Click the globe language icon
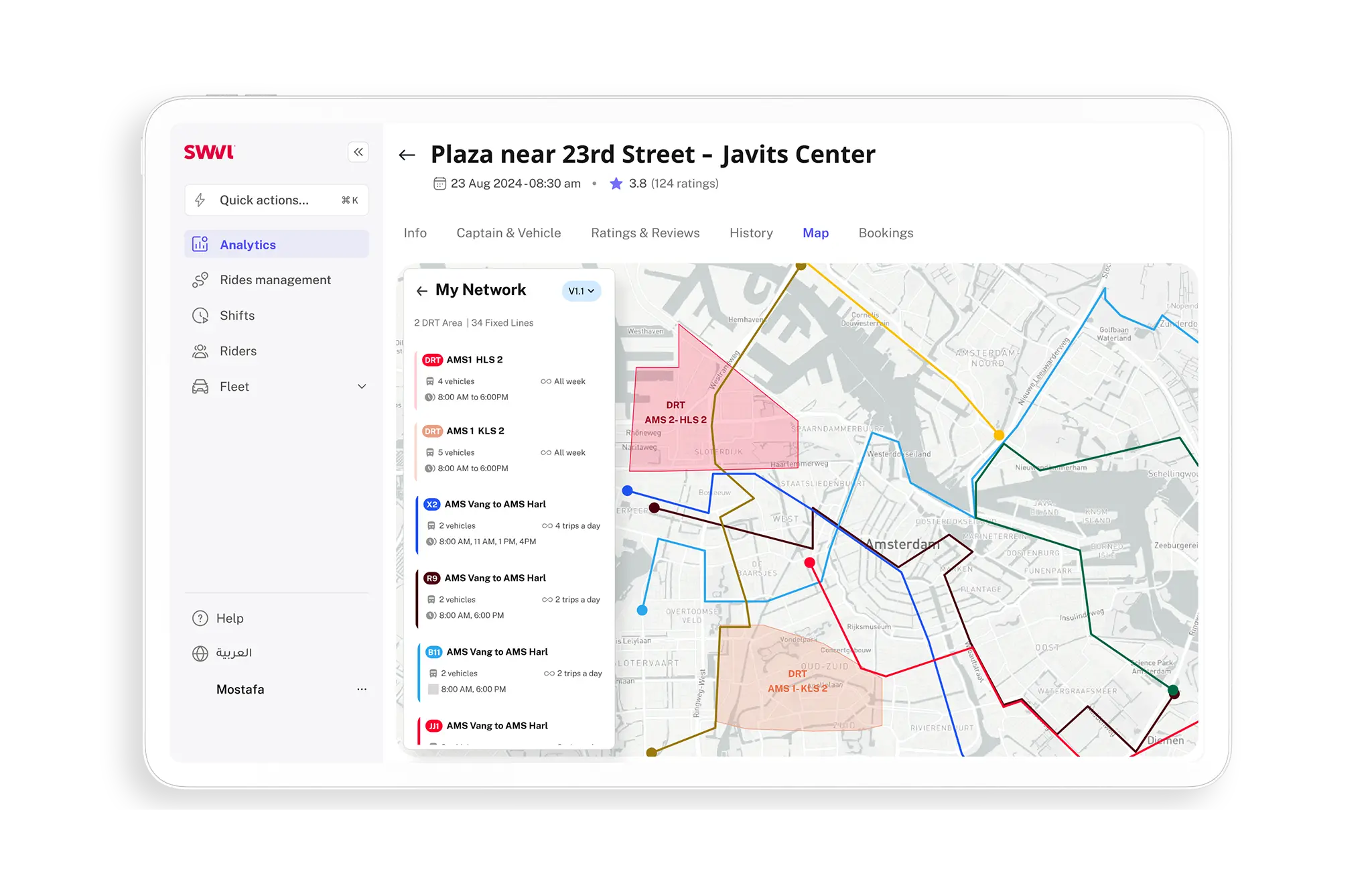 click(x=200, y=653)
